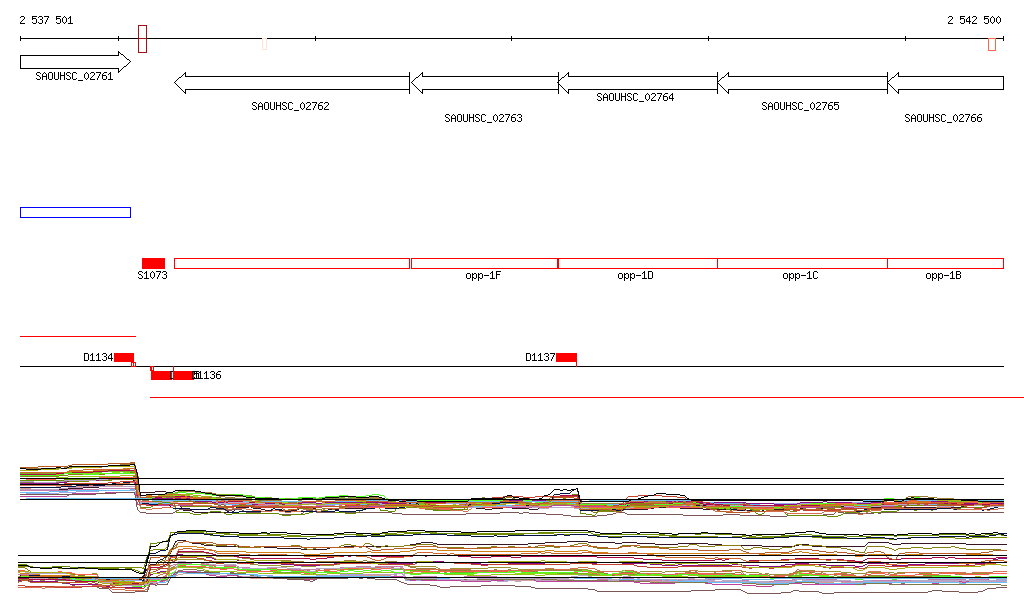
Task: Click the unlabeled red outlined region beside S1073
Action: coord(291,263)
